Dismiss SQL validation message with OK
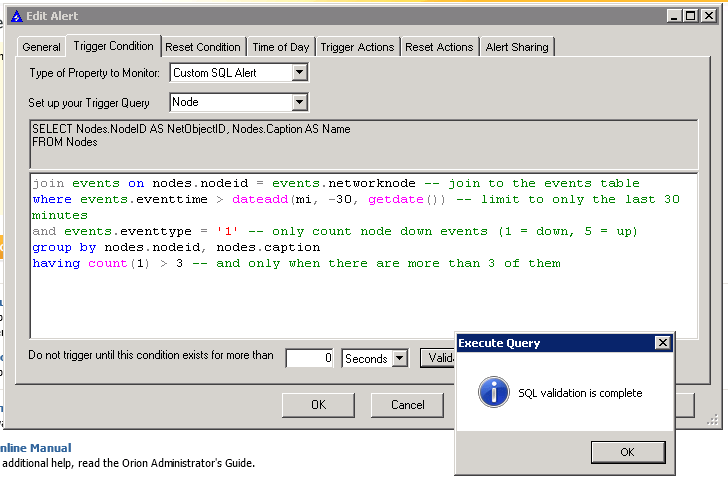This screenshot has width=728, height=478. click(x=628, y=452)
